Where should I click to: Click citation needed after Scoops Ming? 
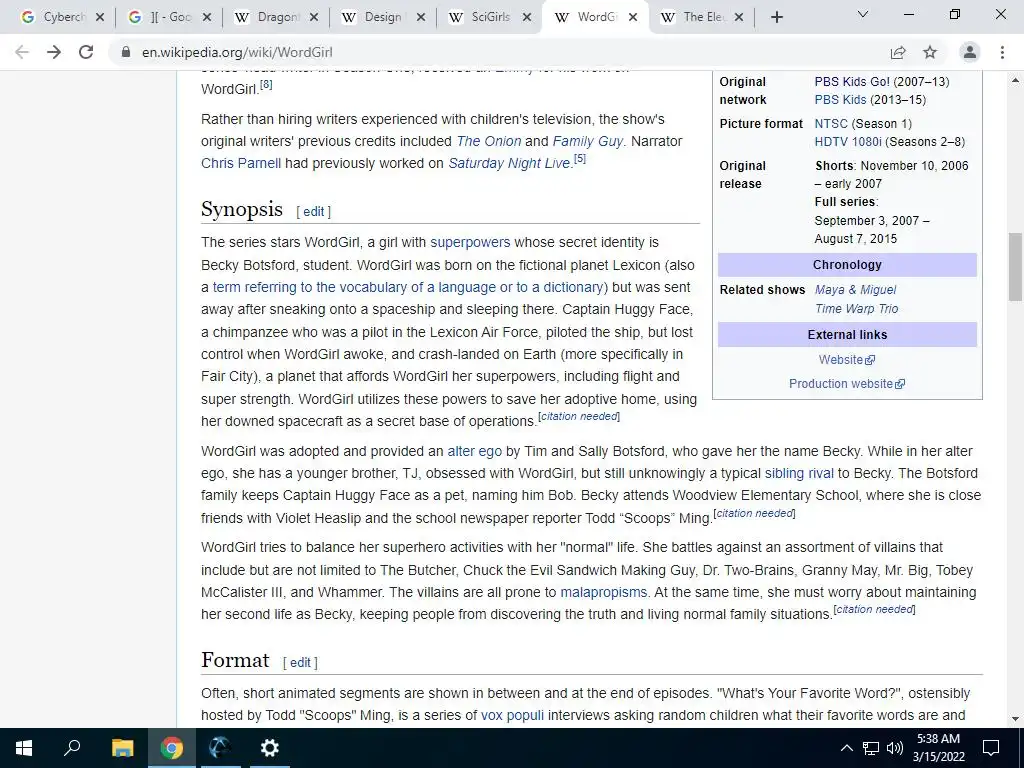tap(754, 513)
